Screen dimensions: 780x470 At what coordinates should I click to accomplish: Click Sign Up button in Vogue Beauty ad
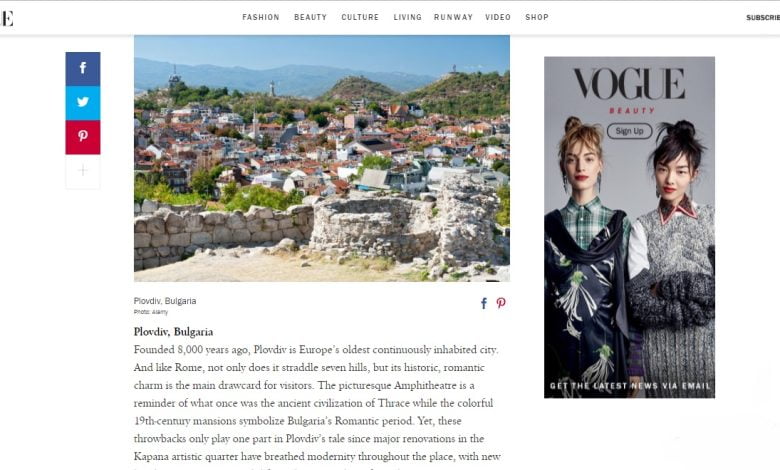click(x=629, y=131)
